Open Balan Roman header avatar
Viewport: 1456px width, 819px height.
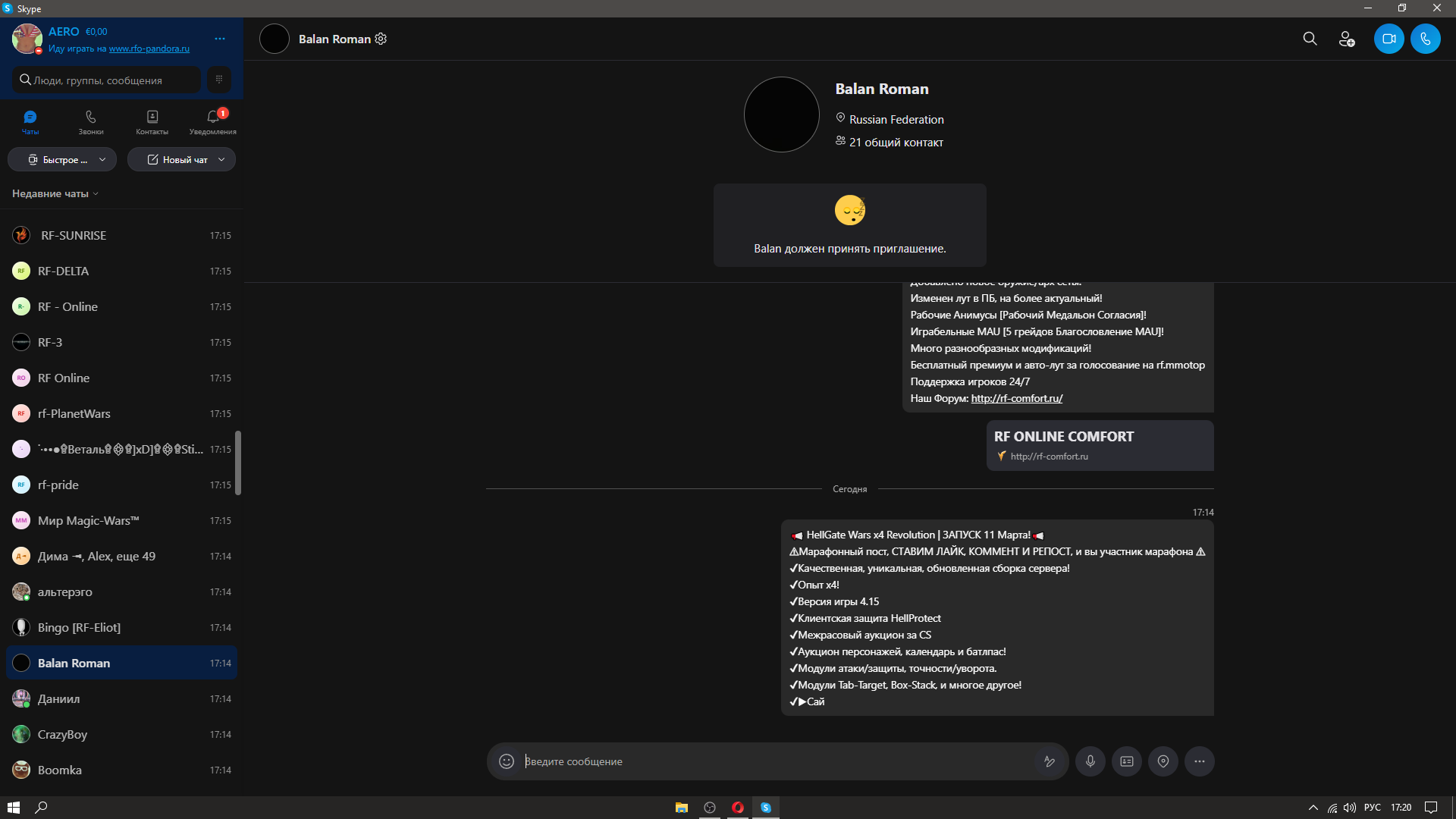275,39
